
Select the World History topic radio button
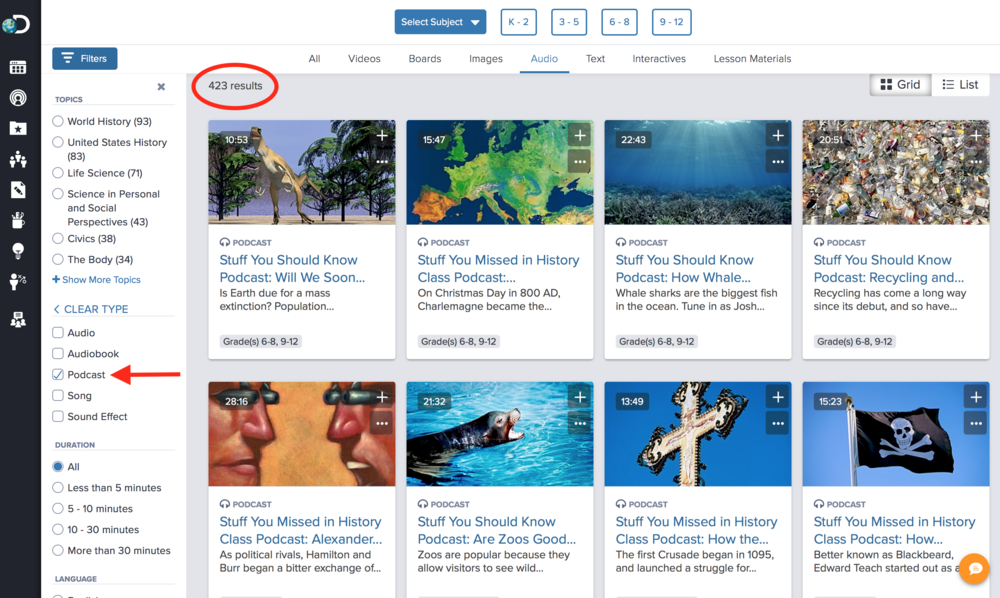click(x=58, y=121)
